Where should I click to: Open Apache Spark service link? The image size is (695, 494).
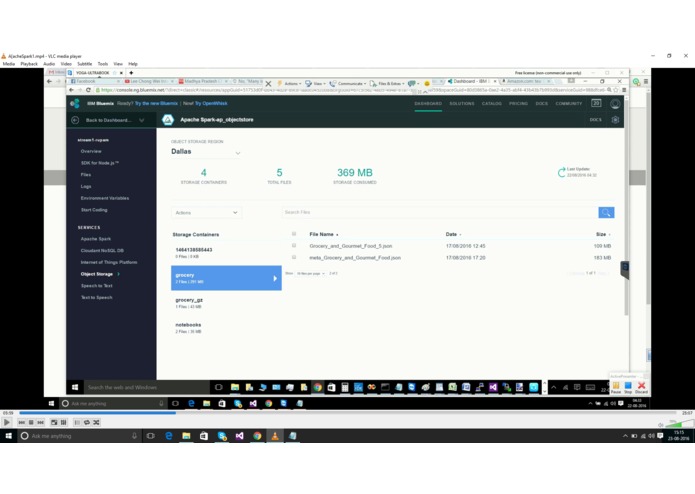tap(96, 239)
